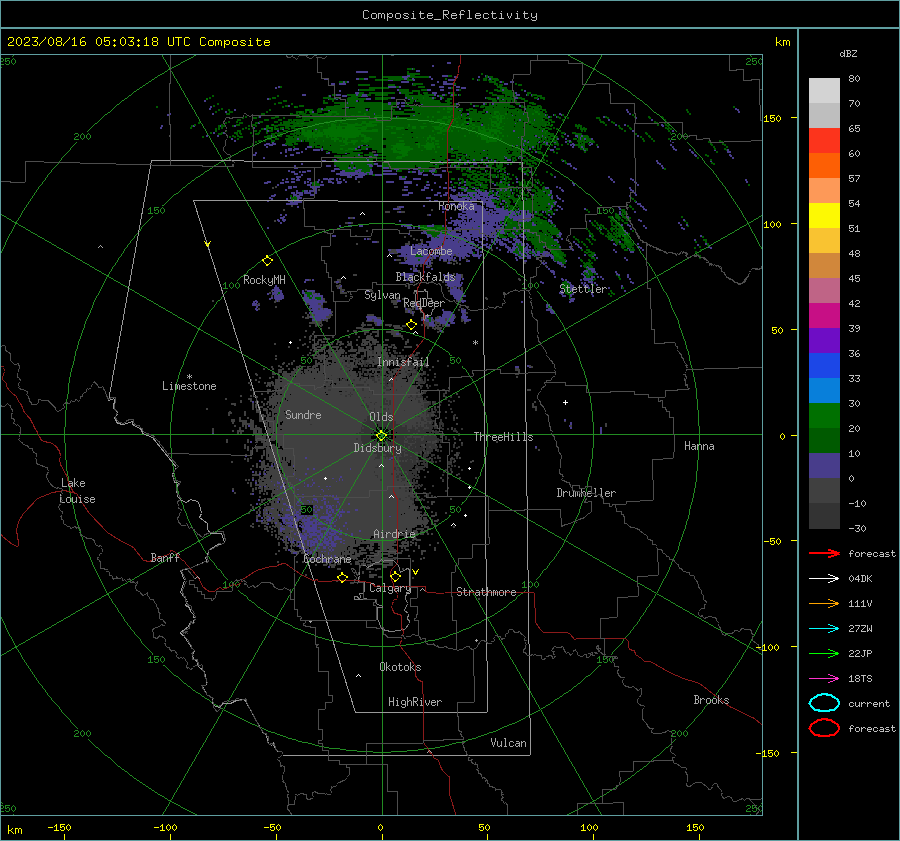
Task: Click the cyan 'current' ellipse legend icon
Action: coord(824,703)
